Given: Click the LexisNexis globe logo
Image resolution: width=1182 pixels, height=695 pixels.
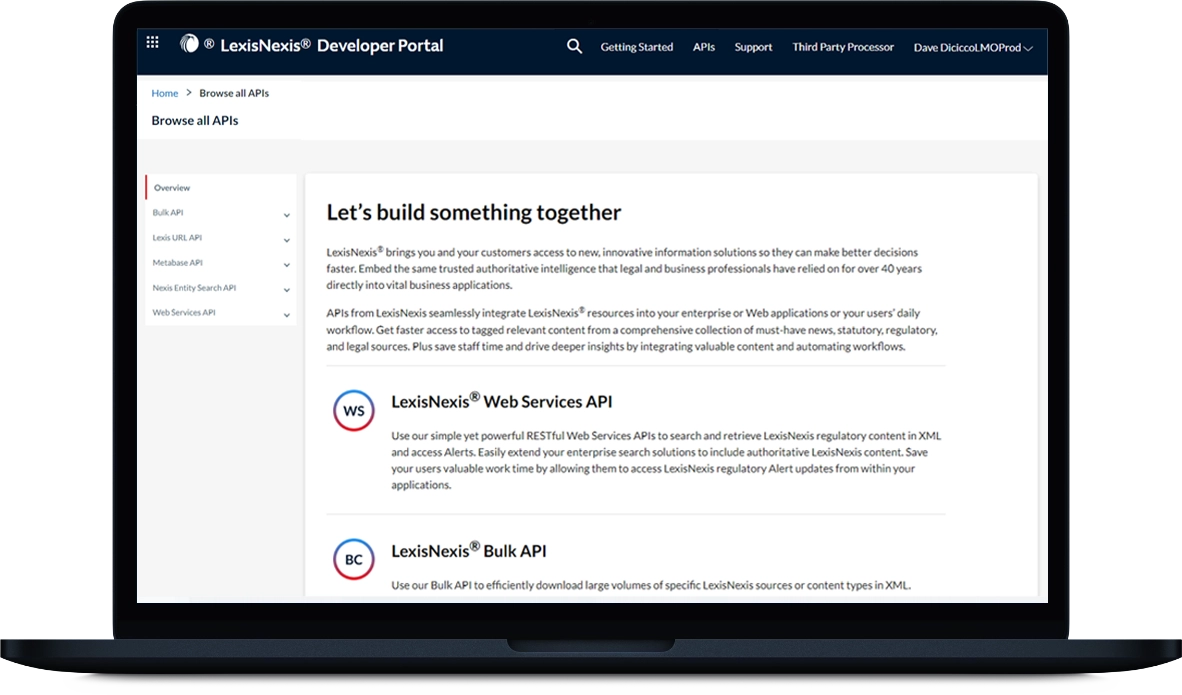Looking at the screenshot, I should [x=189, y=44].
